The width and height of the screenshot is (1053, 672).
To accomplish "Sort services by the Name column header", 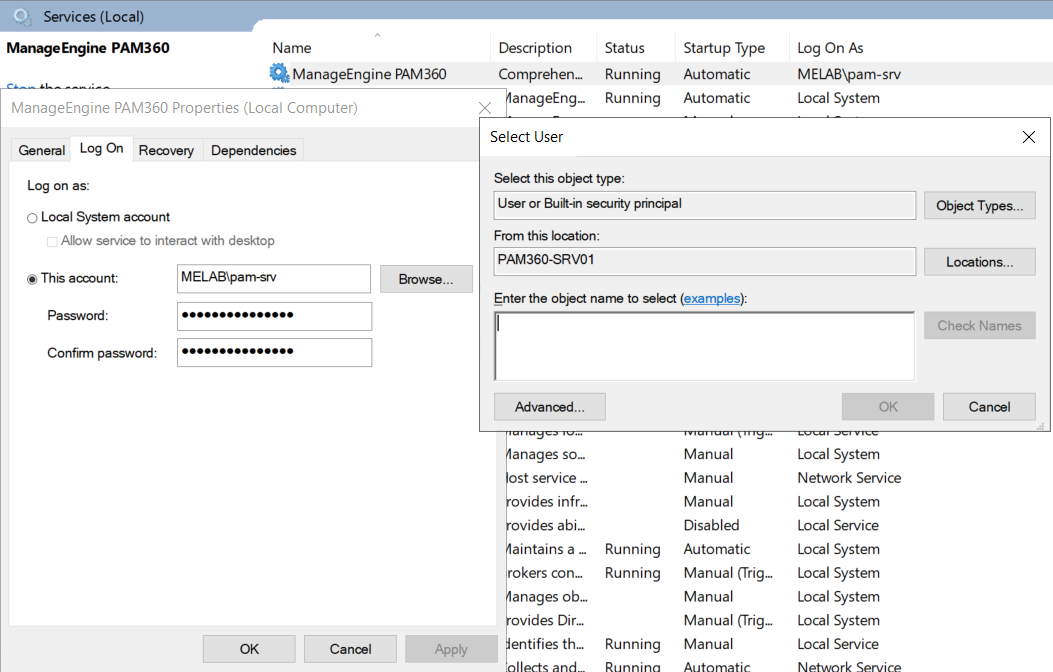I will click(292, 48).
